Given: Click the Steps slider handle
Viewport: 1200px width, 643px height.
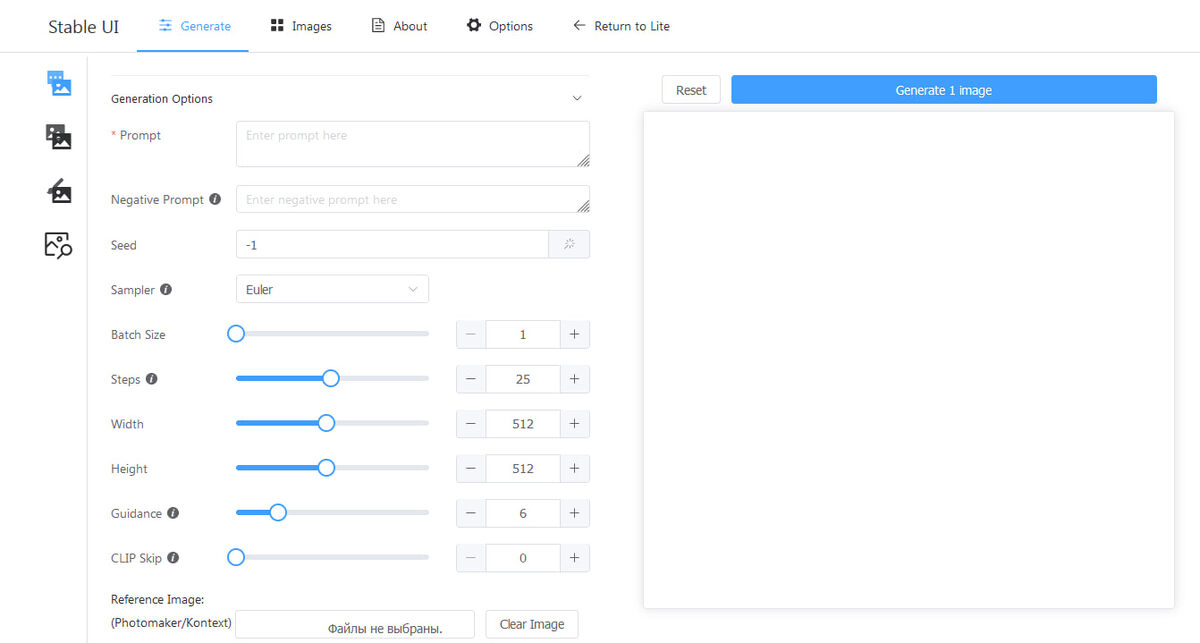Looking at the screenshot, I should 331,378.
